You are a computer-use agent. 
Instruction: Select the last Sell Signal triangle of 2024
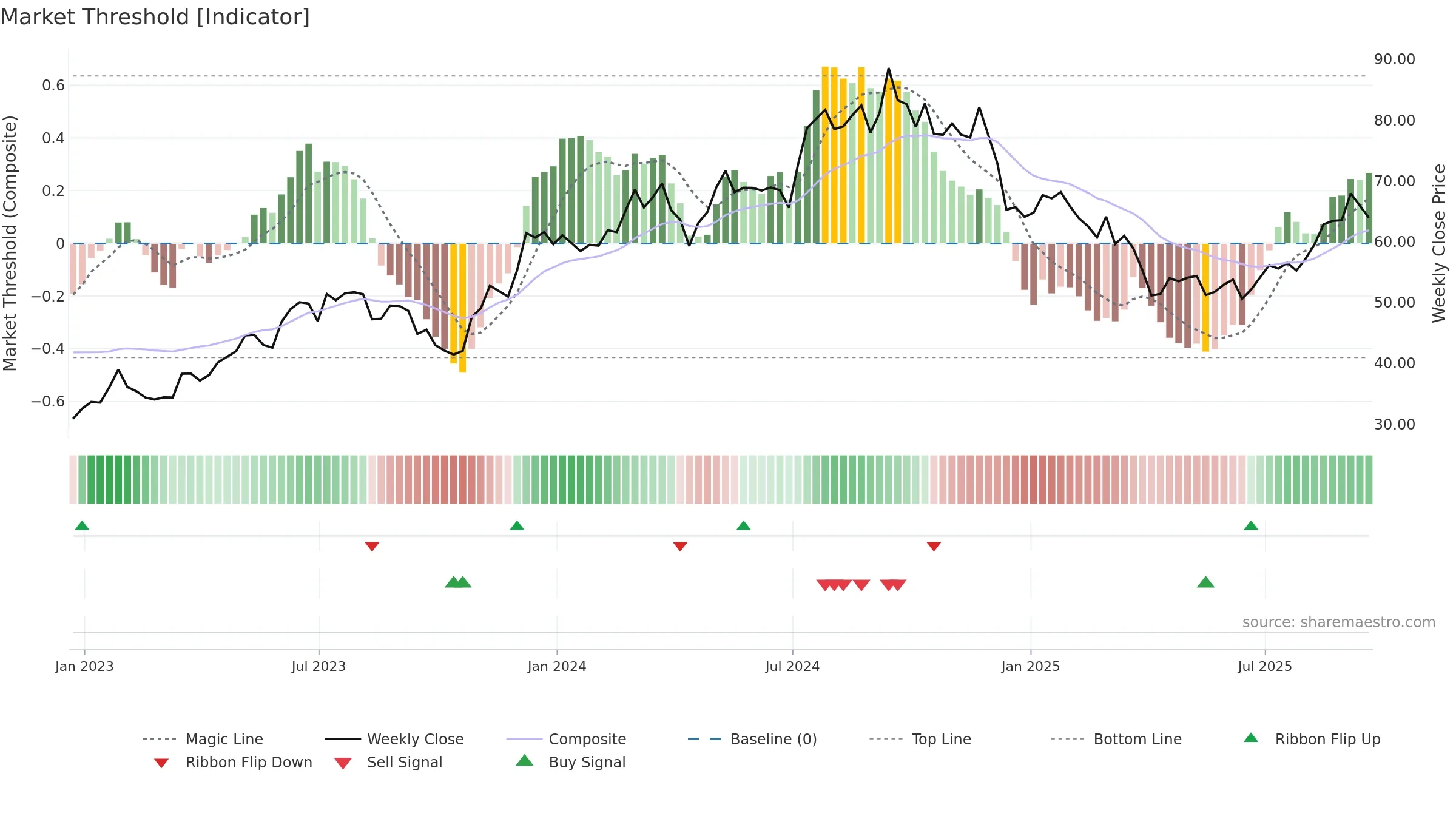(898, 585)
